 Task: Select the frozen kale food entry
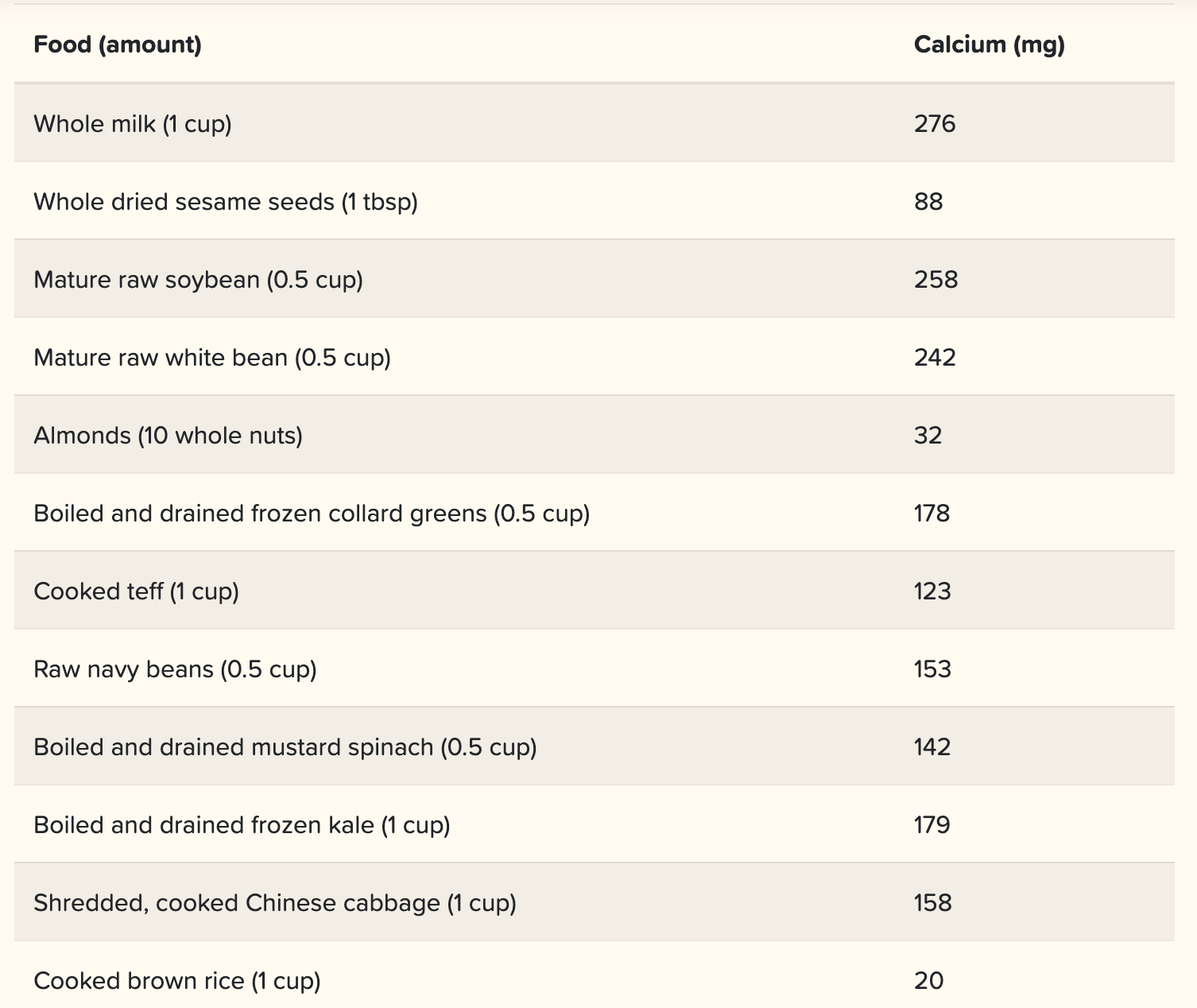coord(242,825)
